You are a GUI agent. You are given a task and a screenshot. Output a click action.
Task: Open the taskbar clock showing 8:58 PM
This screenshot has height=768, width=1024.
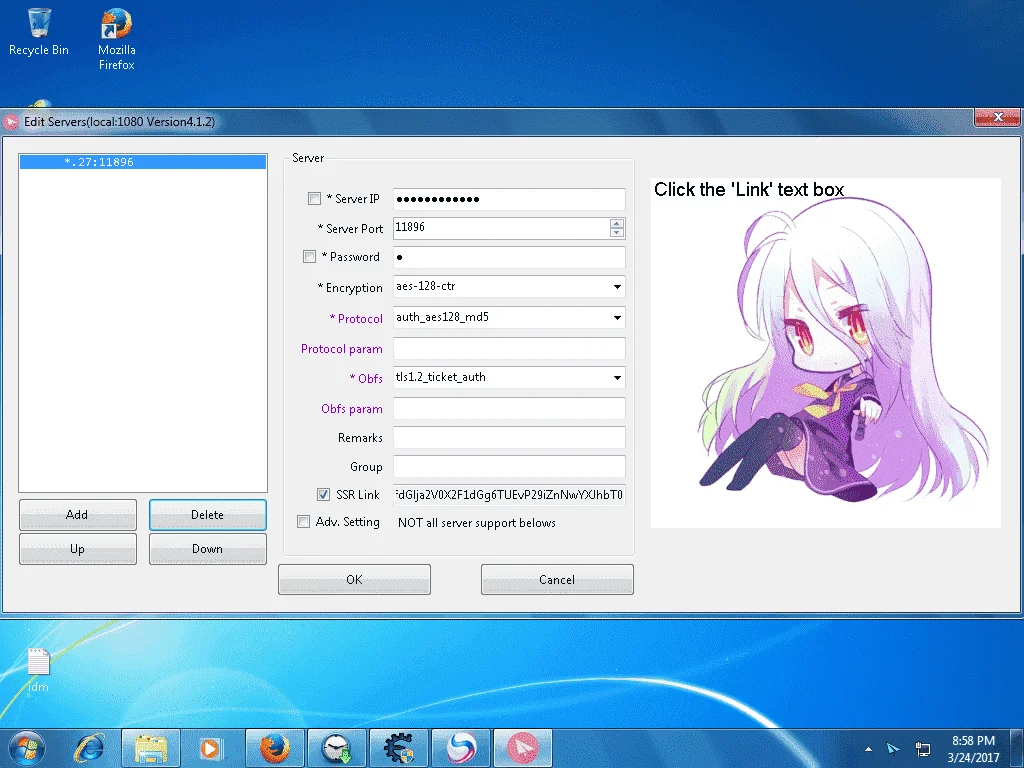973,748
